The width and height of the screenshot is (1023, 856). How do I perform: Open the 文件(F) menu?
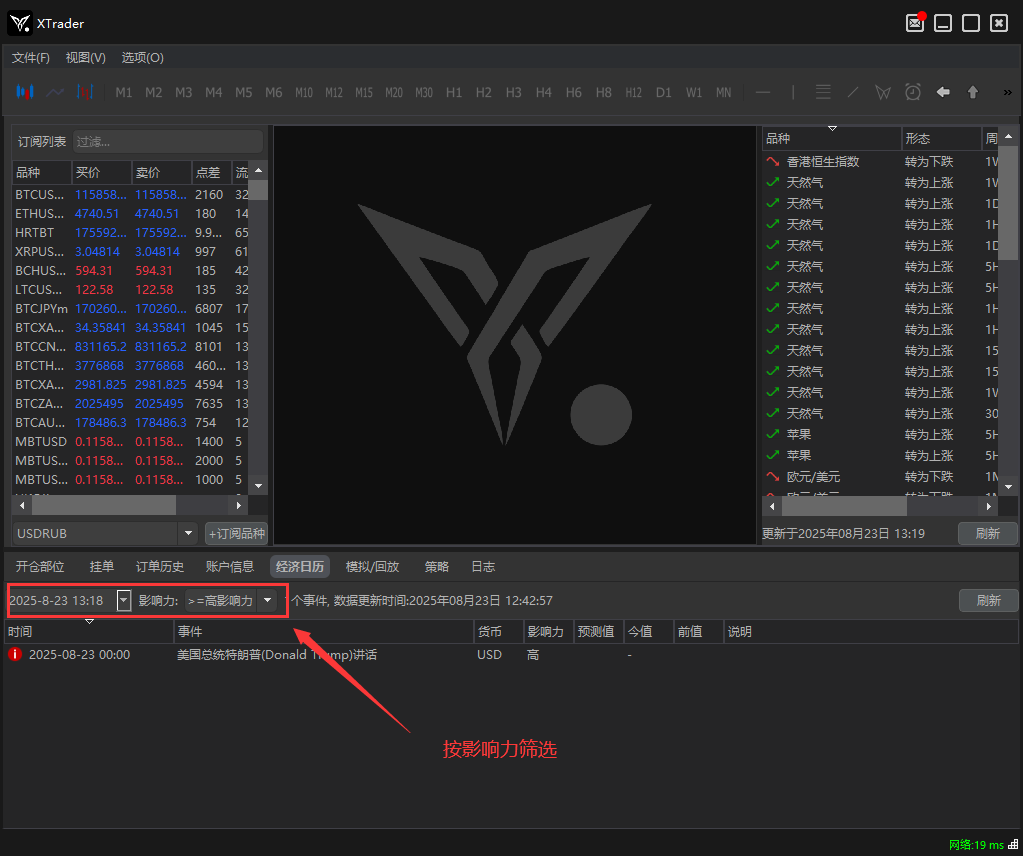pyautogui.click(x=31, y=58)
